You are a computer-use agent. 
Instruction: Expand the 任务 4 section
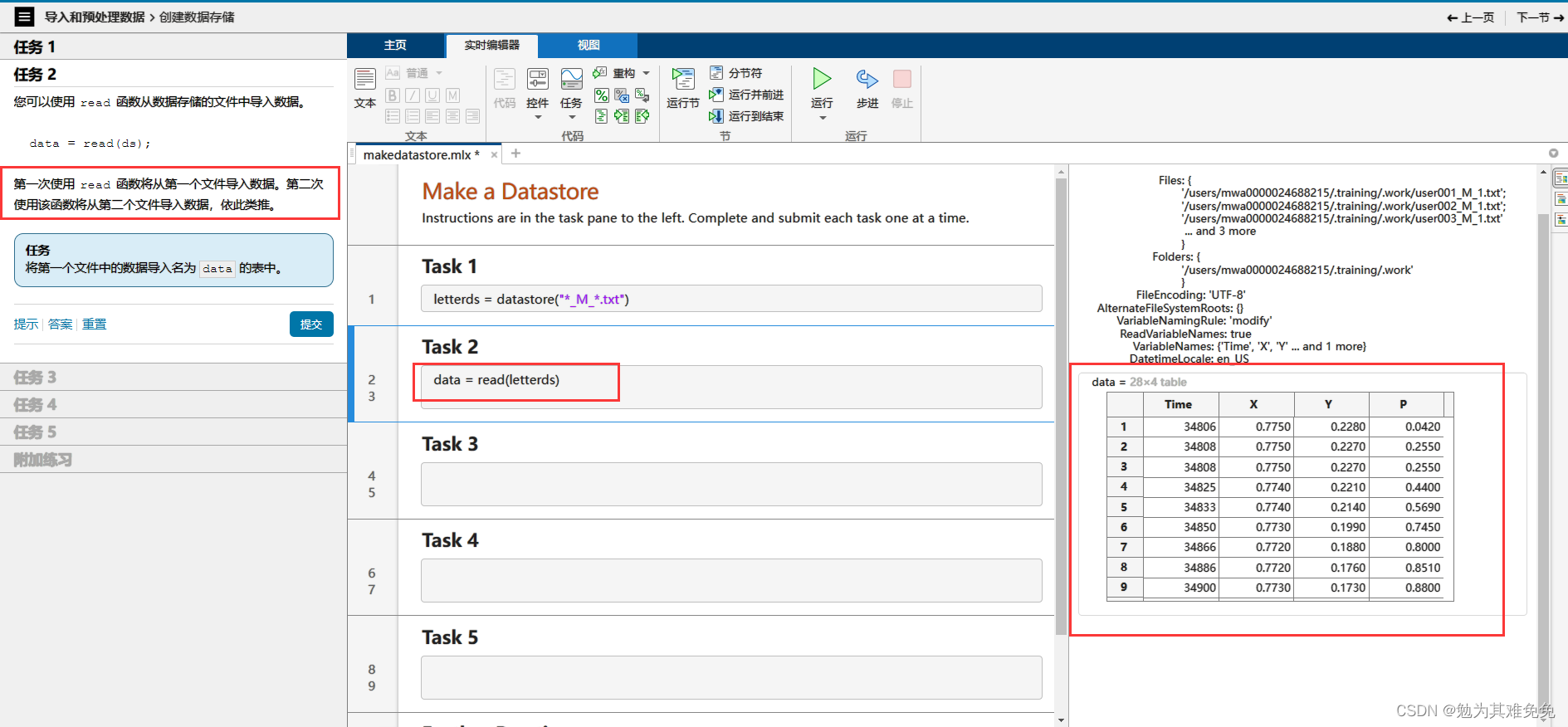click(x=173, y=404)
